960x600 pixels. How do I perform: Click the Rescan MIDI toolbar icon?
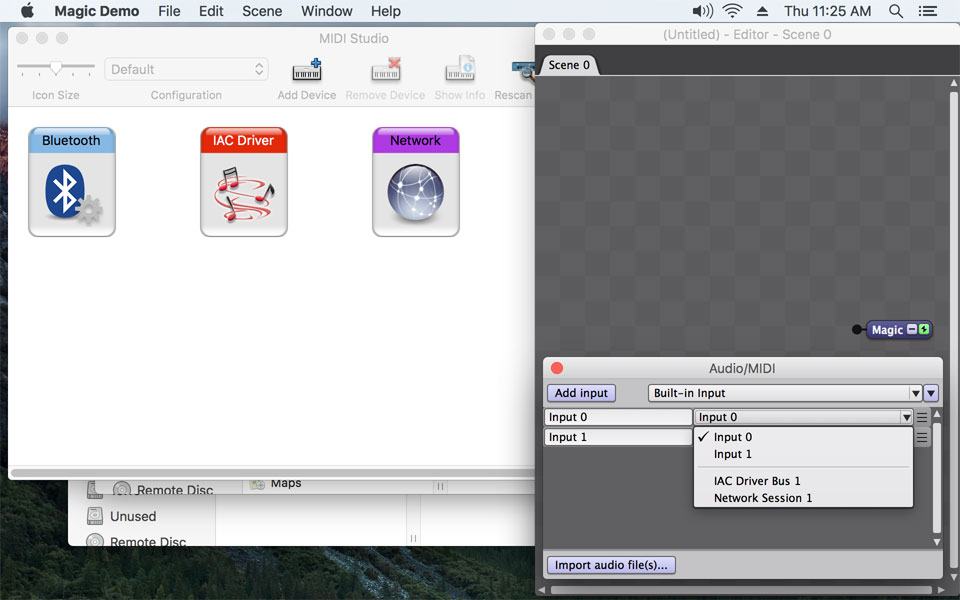[523, 71]
